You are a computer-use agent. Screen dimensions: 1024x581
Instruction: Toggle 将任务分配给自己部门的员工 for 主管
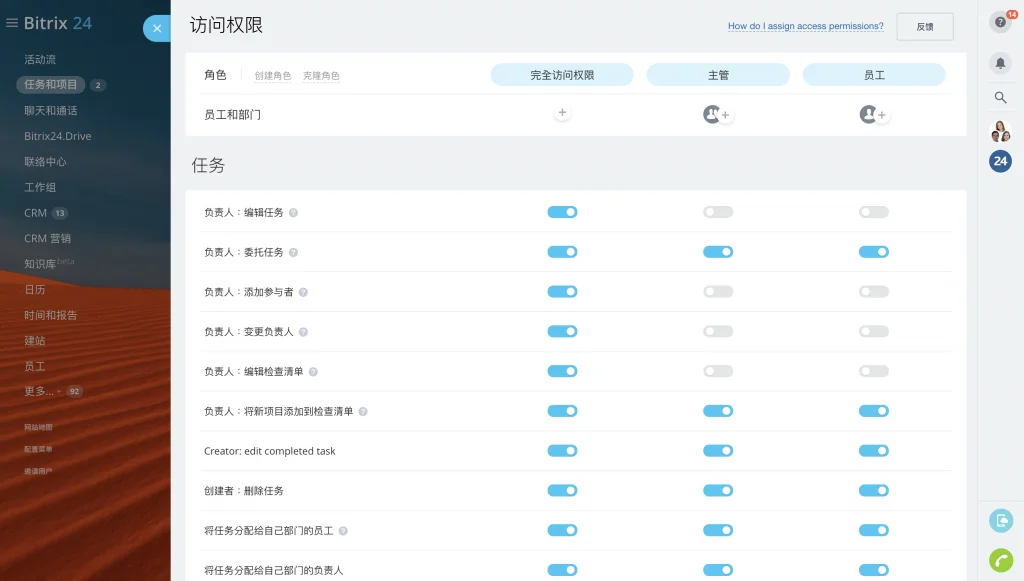coord(718,531)
